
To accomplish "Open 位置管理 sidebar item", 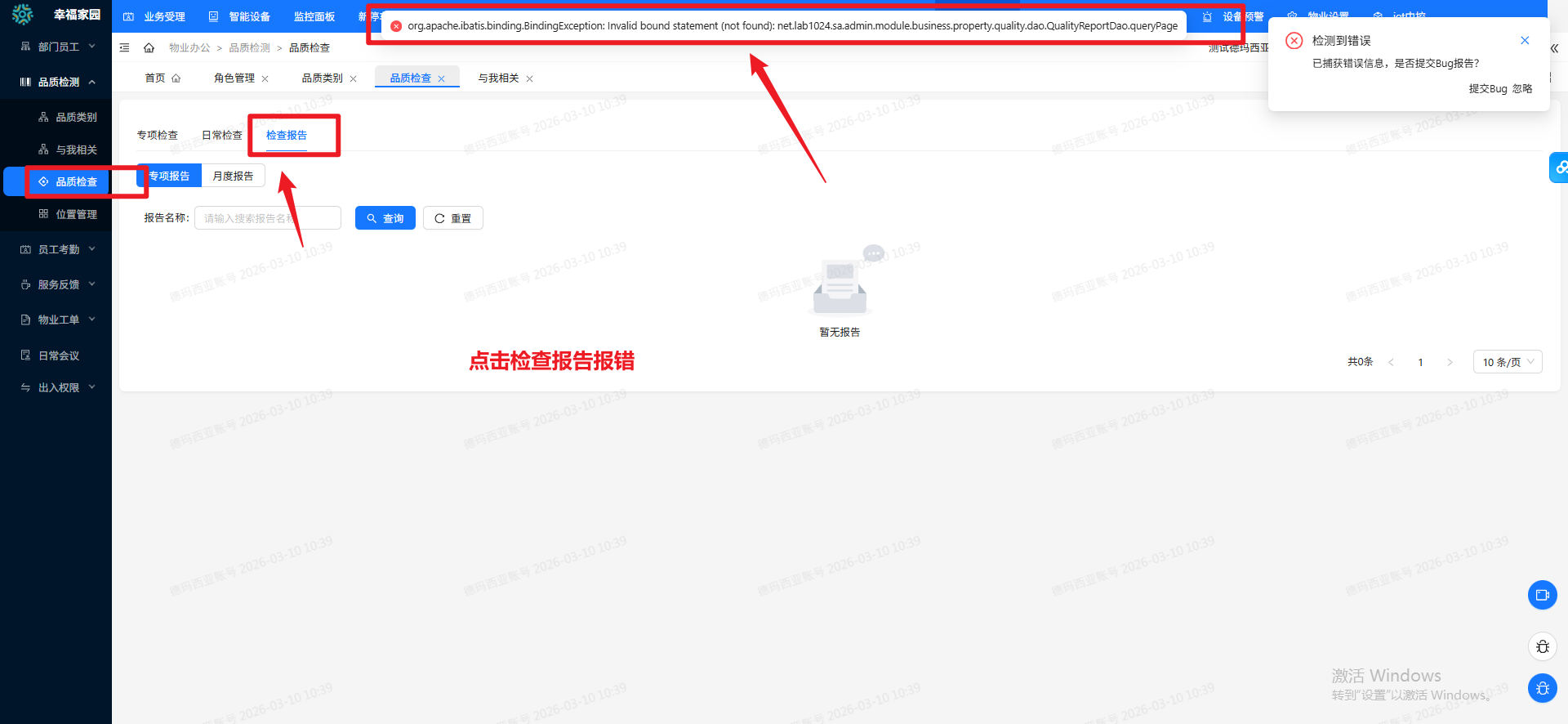I will (67, 214).
